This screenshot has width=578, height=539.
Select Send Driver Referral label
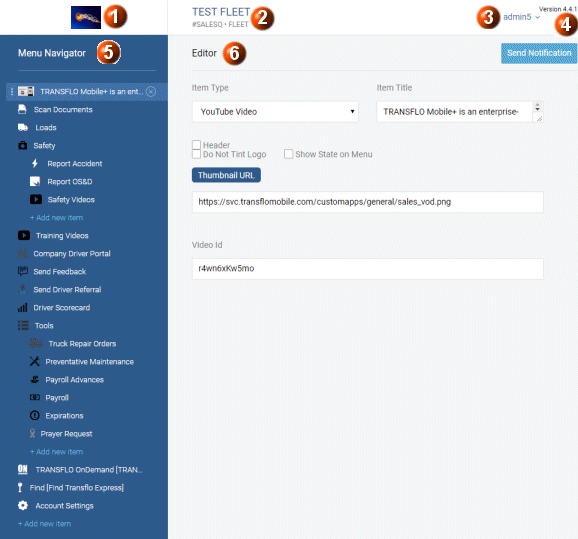(67, 290)
